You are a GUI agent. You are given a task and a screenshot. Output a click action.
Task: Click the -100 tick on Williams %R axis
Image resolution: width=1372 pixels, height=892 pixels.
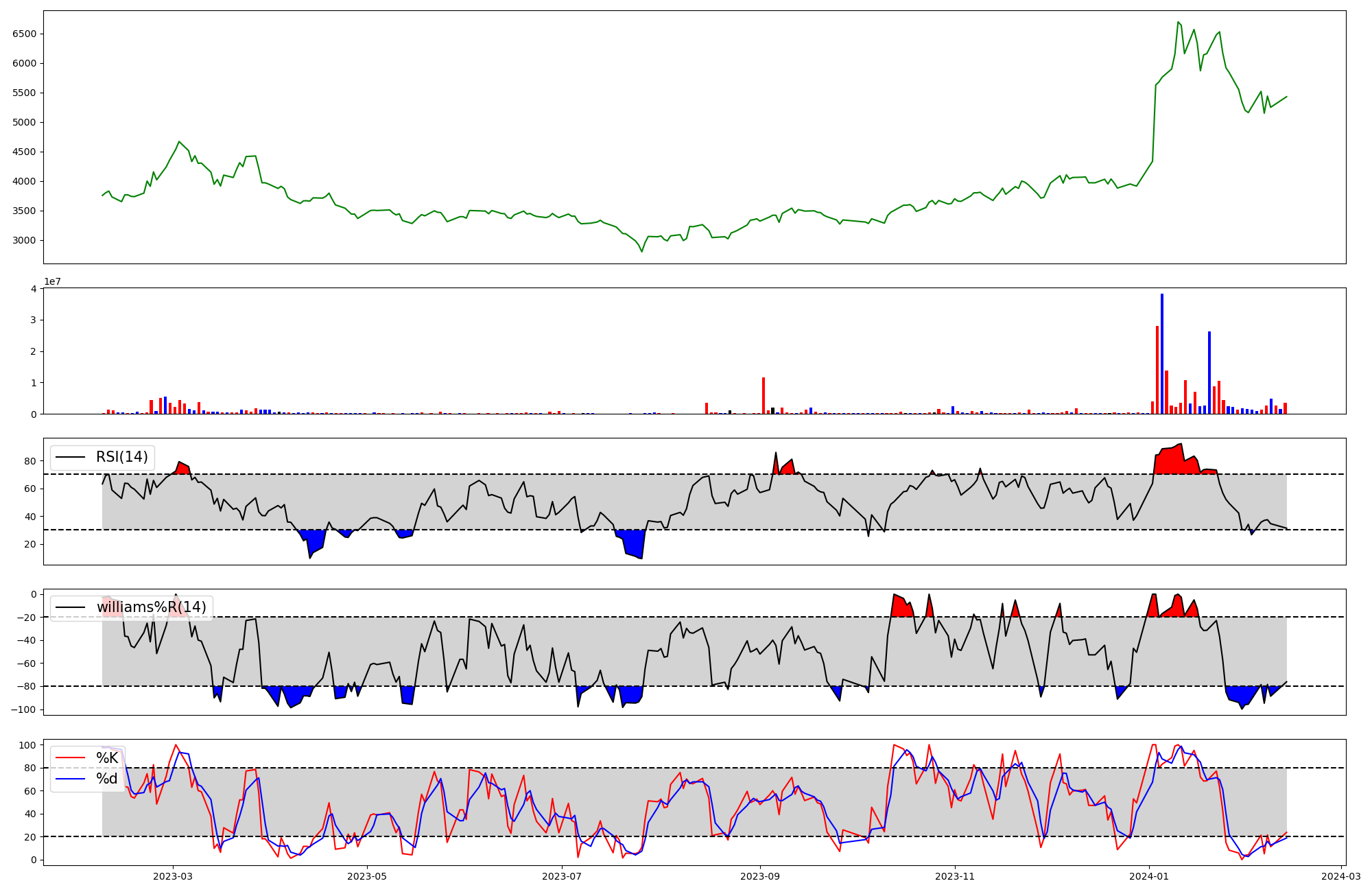point(23,709)
